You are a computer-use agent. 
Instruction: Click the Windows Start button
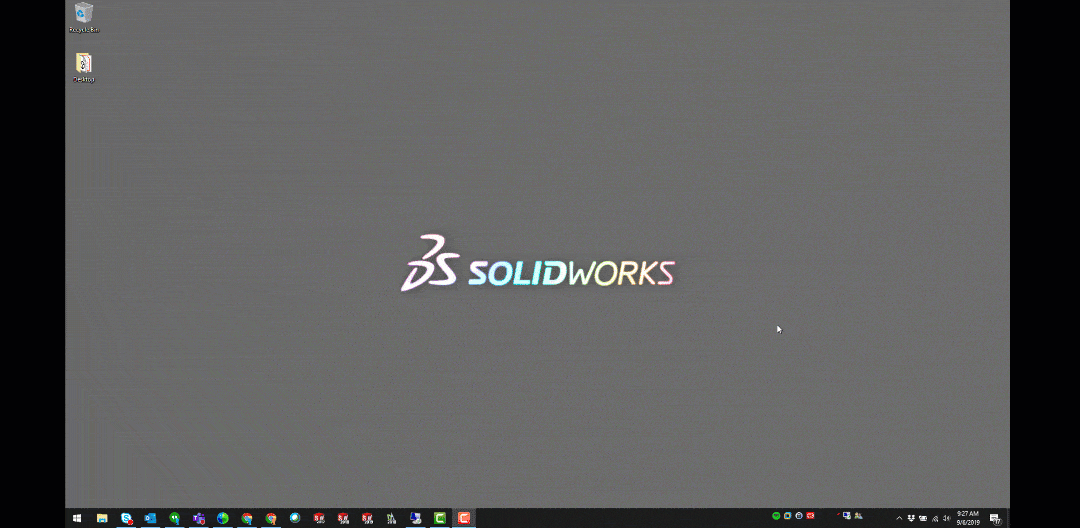(77, 518)
